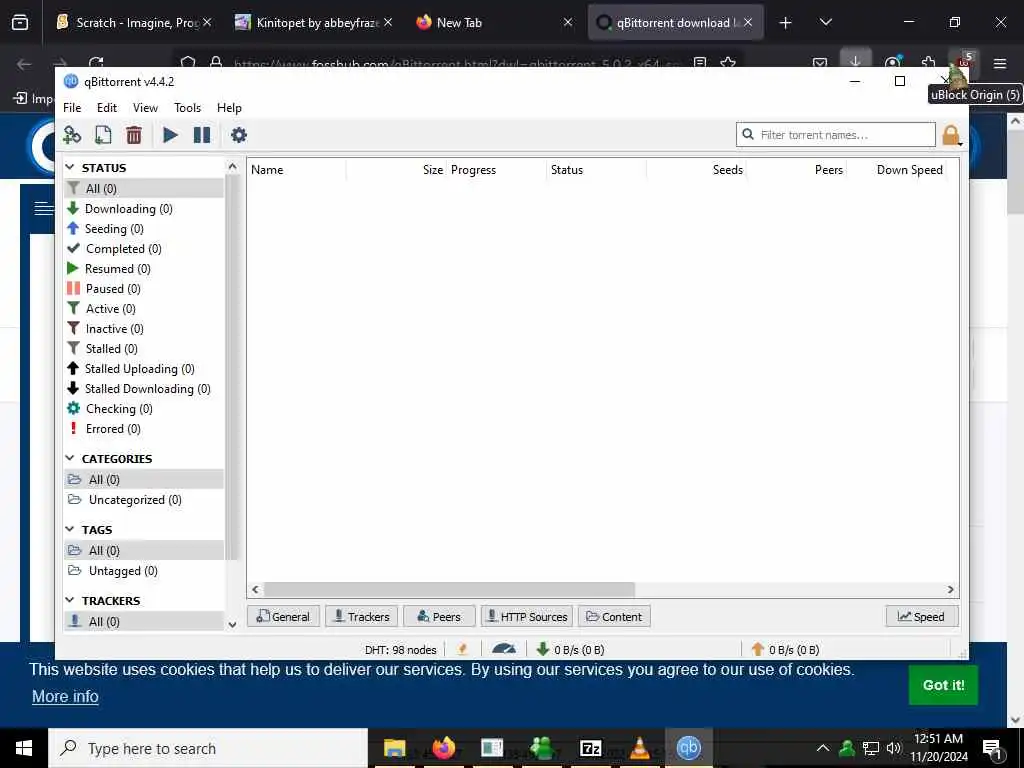Click the Add torrent link toolbar icon
The height and width of the screenshot is (768, 1024).
[72, 135]
